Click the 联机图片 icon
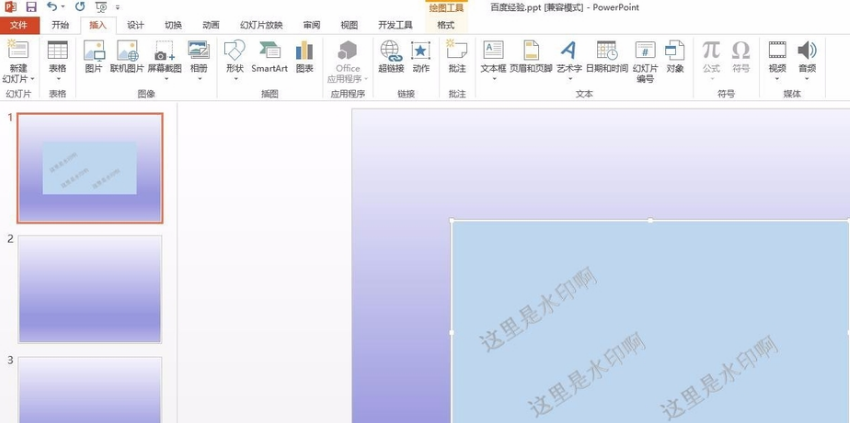The height and width of the screenshot is (423, 850). click(127, 50)
